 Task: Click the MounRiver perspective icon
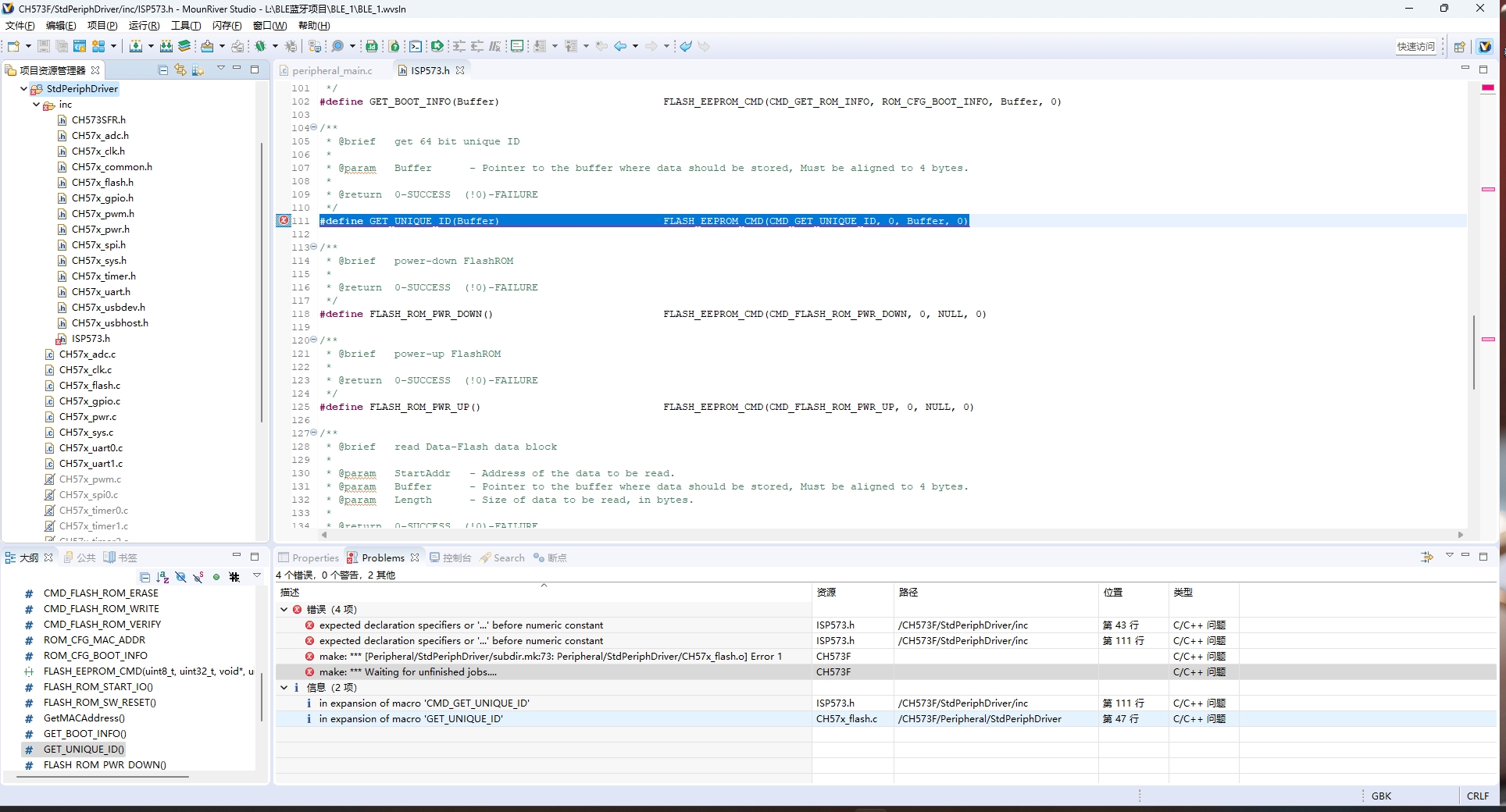[1485, 46]
